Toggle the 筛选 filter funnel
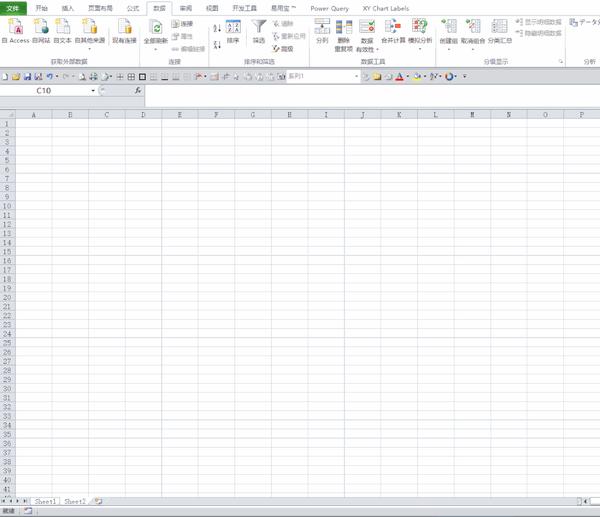This screenshot has width=600, height=517. coord(259,31)
